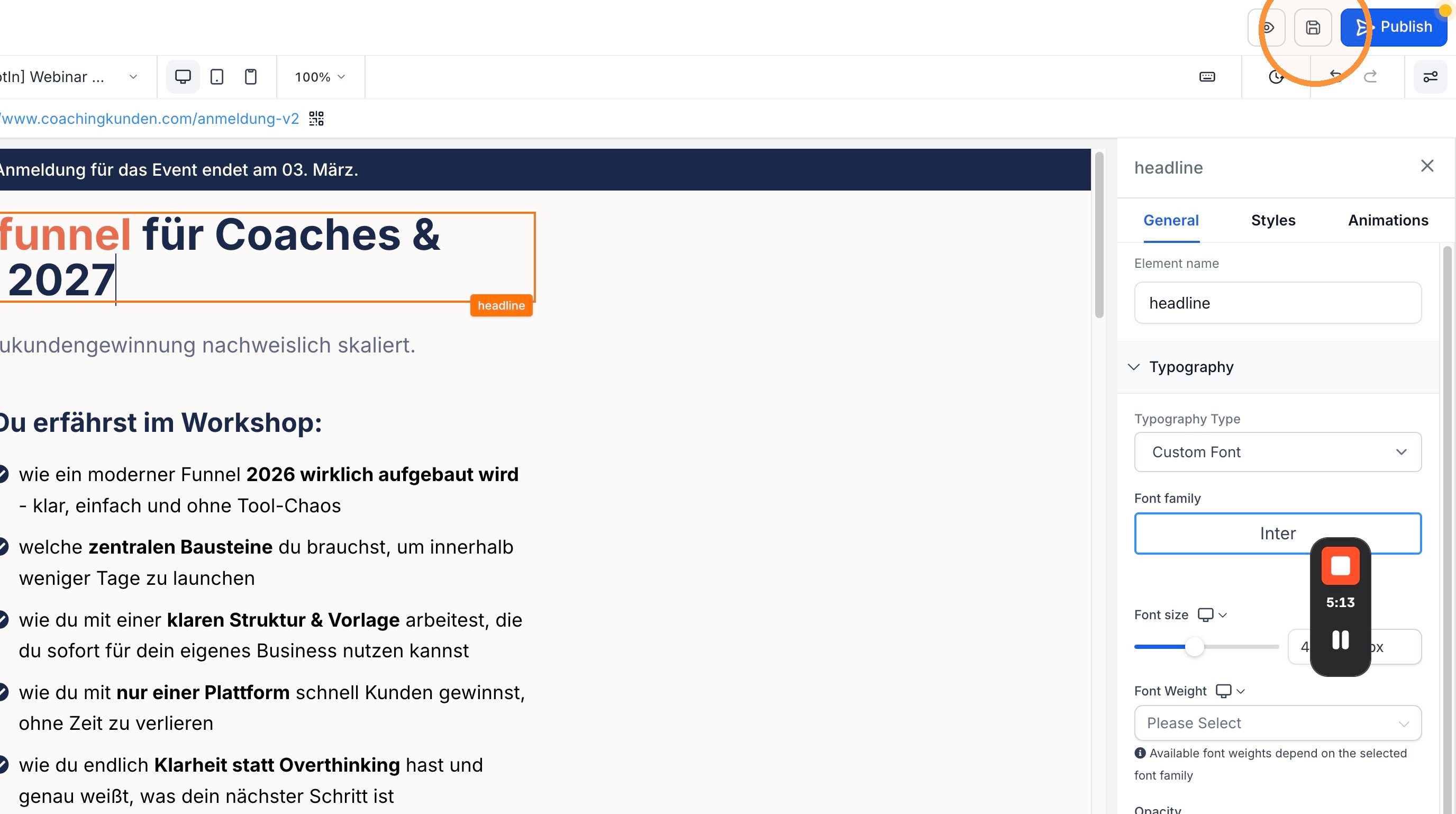Open the Font Weight Please Select dropdown
The width and height of the screenshot is (1456, 814).
[1278, 723]
